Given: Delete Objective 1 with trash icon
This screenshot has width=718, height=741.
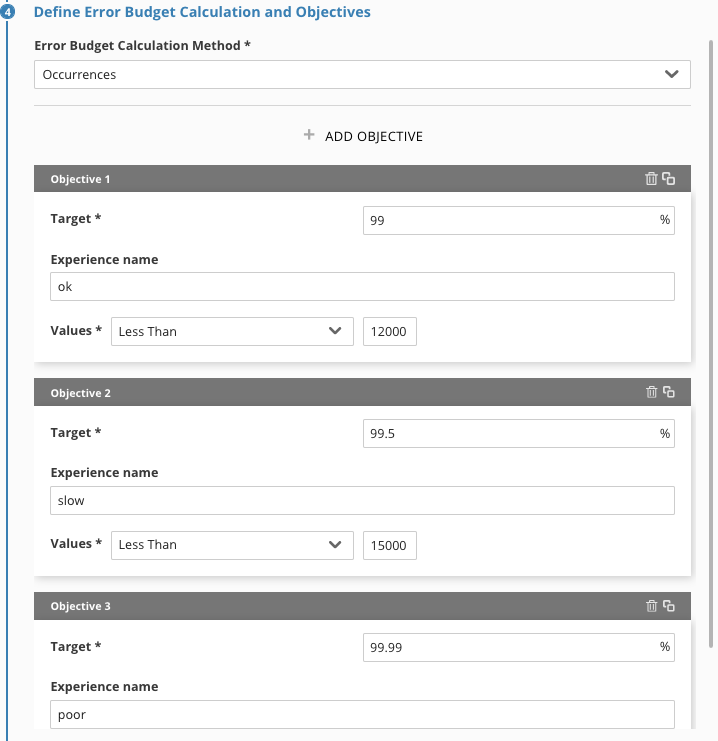Looking at the screenshot, I should click(651, 179).
